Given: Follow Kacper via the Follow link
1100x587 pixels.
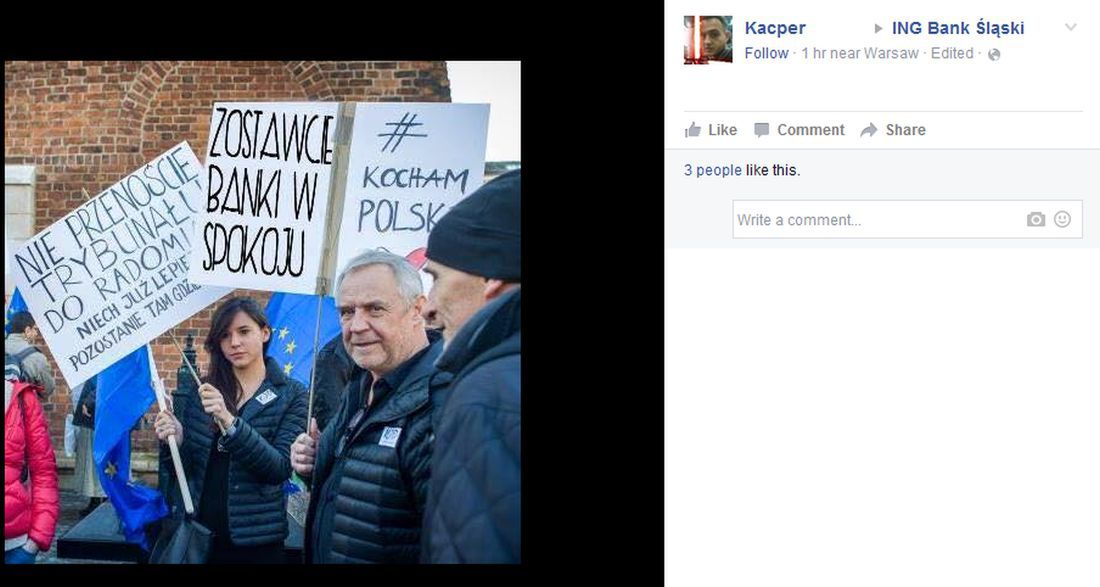Looking at the screenshot, I should (x=766, y=53).
